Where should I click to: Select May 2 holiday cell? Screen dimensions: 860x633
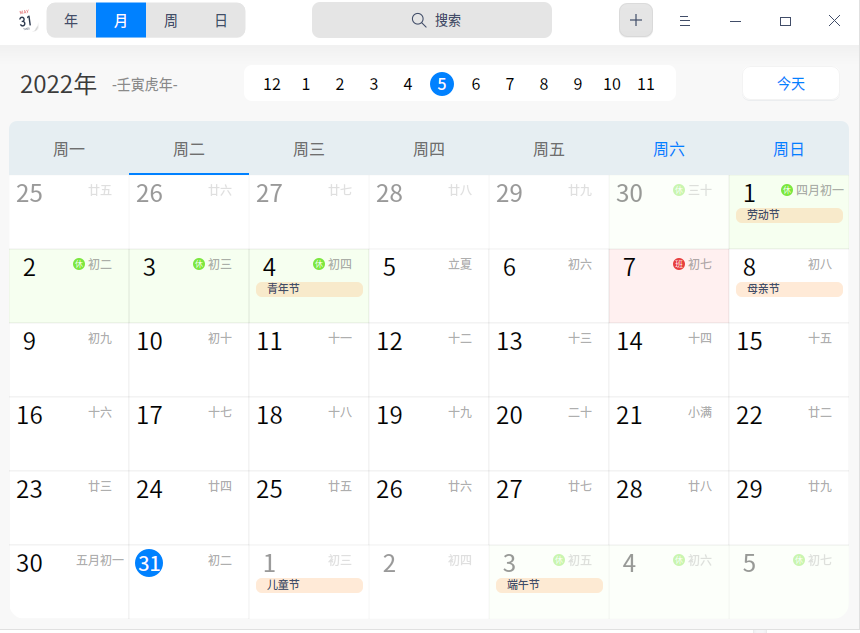point(69,286)
